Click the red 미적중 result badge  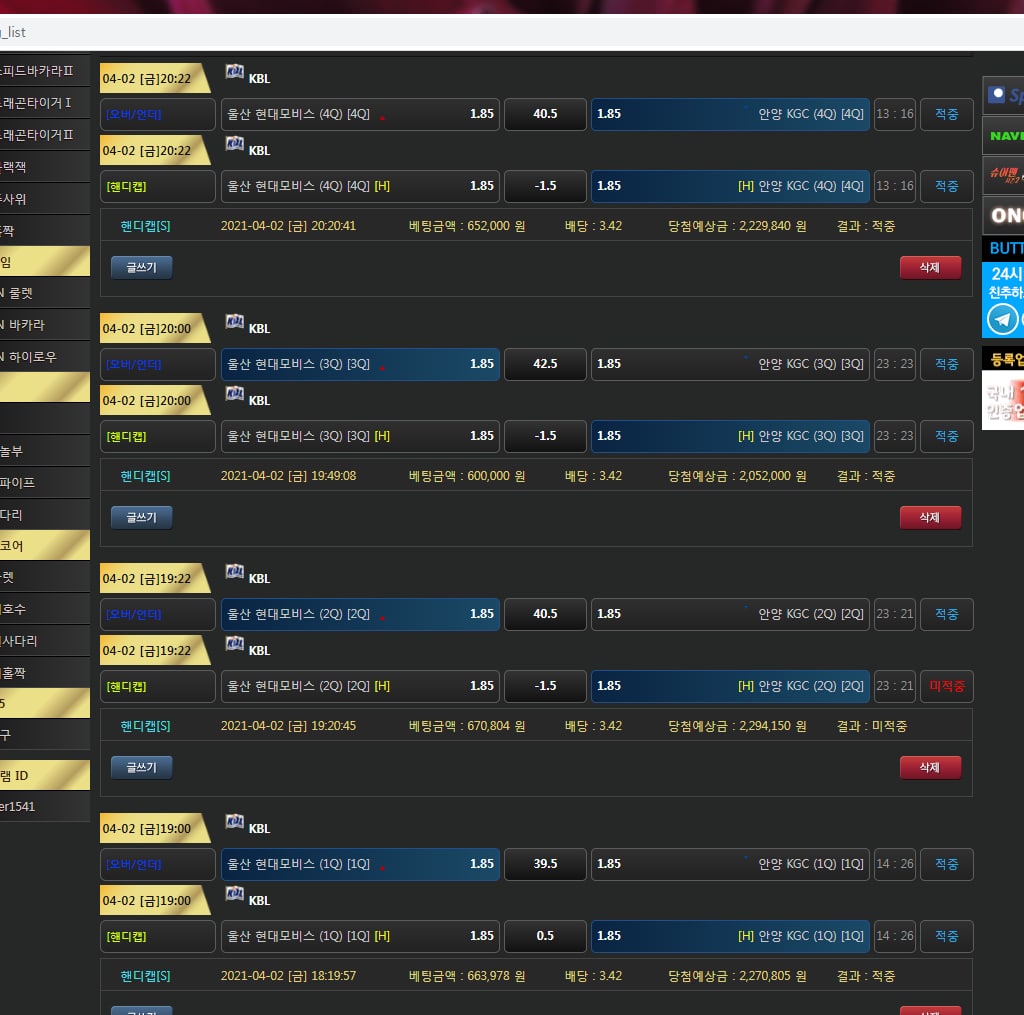pos(946,686)
